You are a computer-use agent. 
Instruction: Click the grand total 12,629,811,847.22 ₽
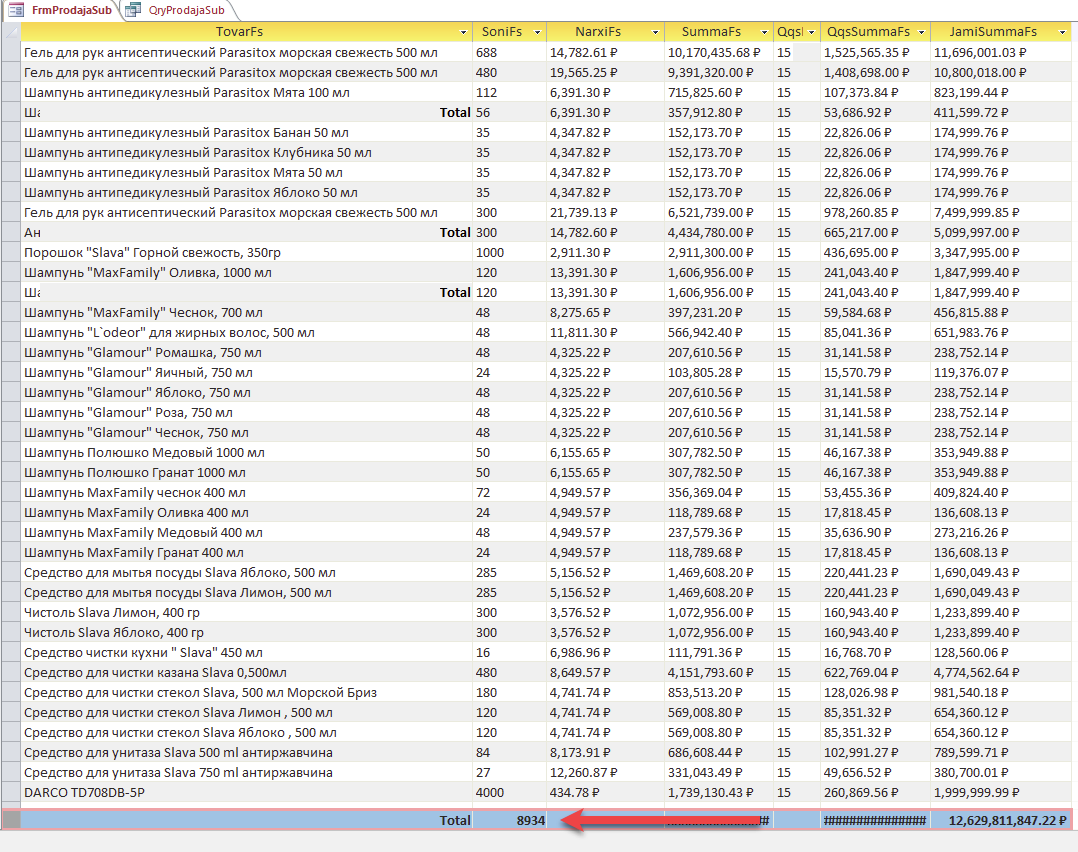(x=1007, y=820)
